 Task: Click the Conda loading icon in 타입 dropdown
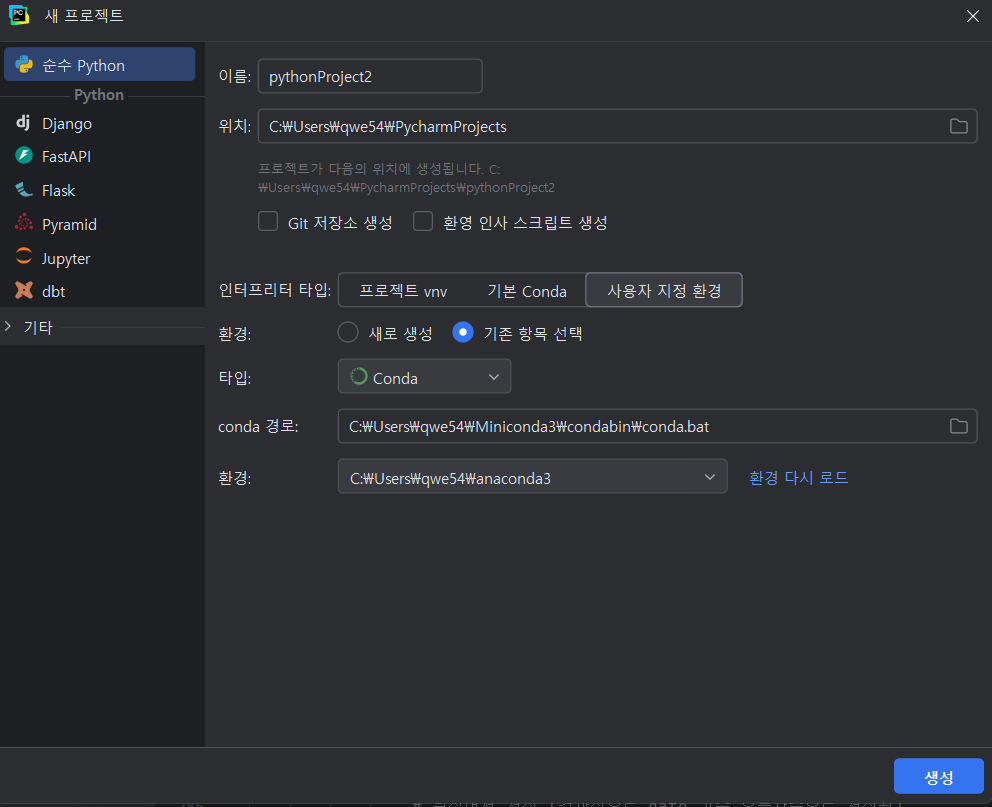[359, 377]
